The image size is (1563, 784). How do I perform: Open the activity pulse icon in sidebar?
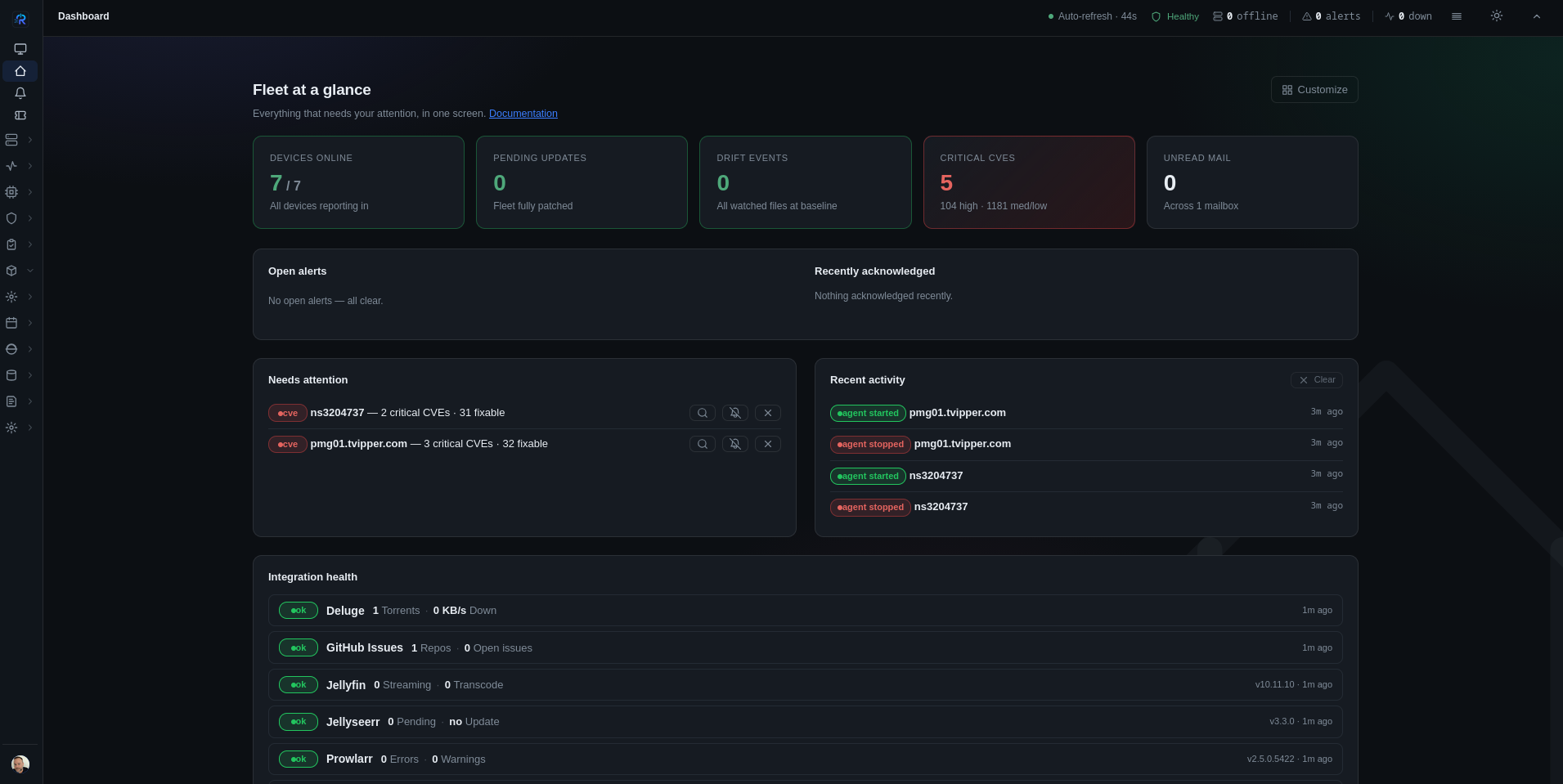(x=11, y=166)
